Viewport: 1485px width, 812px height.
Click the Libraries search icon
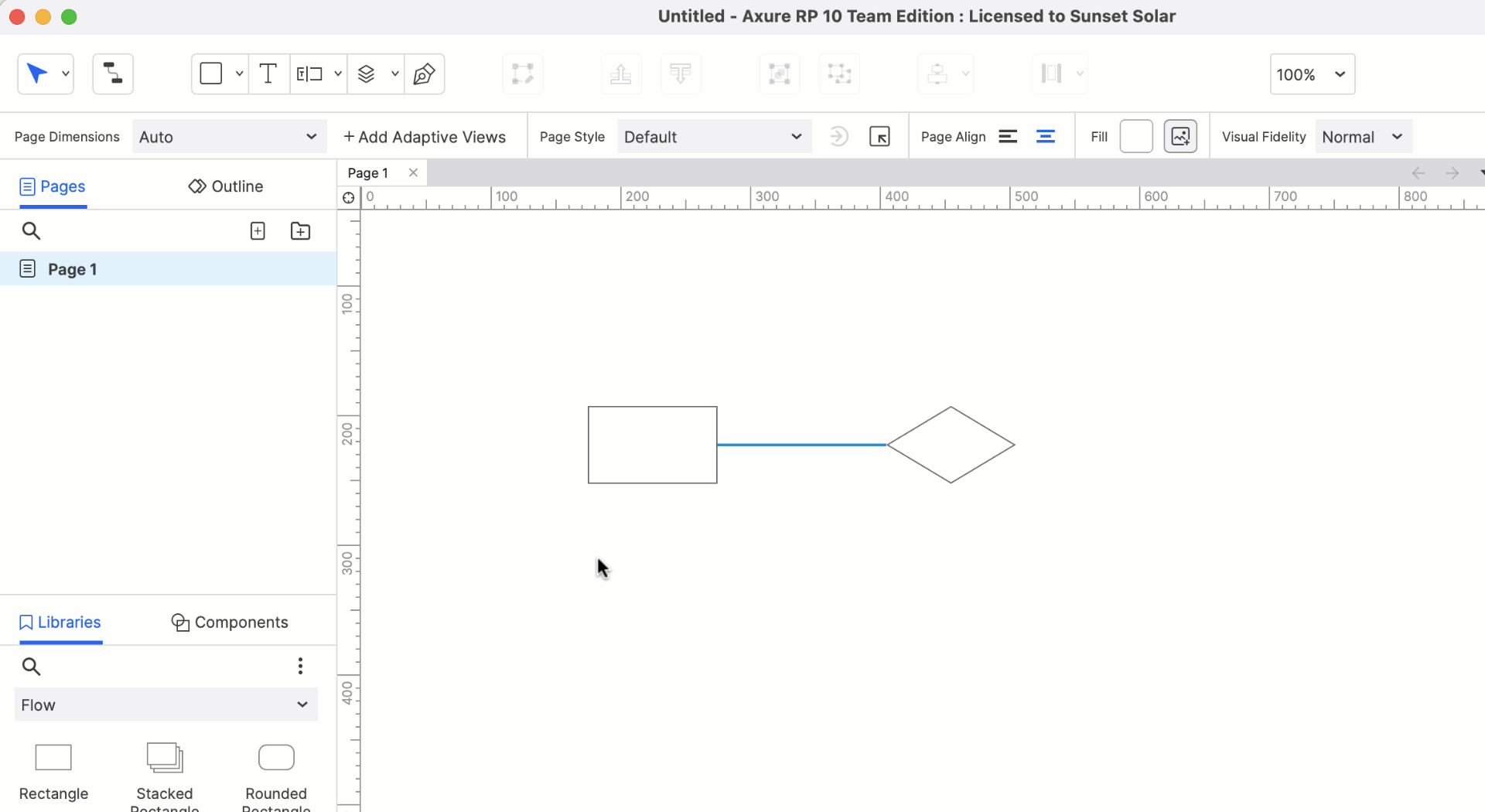pos(31,666)
